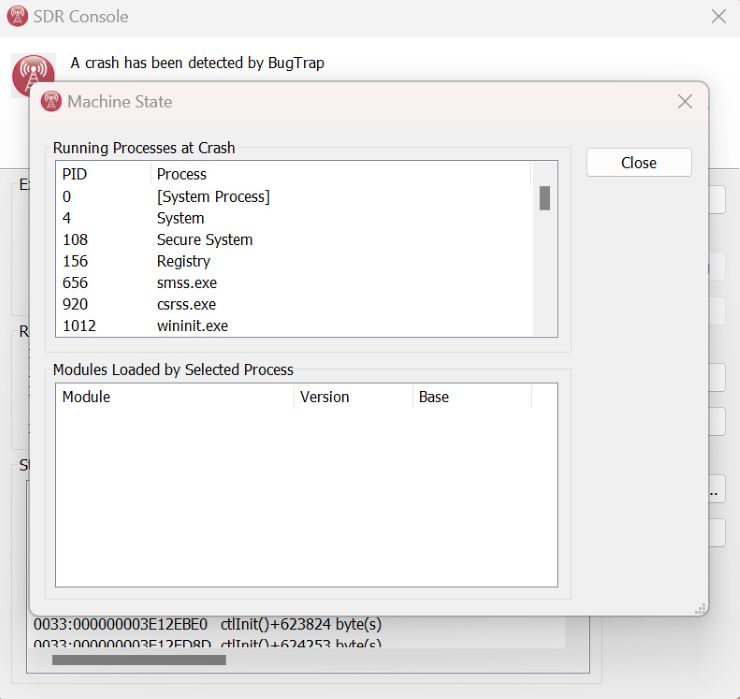The width and height of the screenshot is (740, 699).
Task: Click the resize grip of Machine State dialog
Action: click(x=700, y=608)
